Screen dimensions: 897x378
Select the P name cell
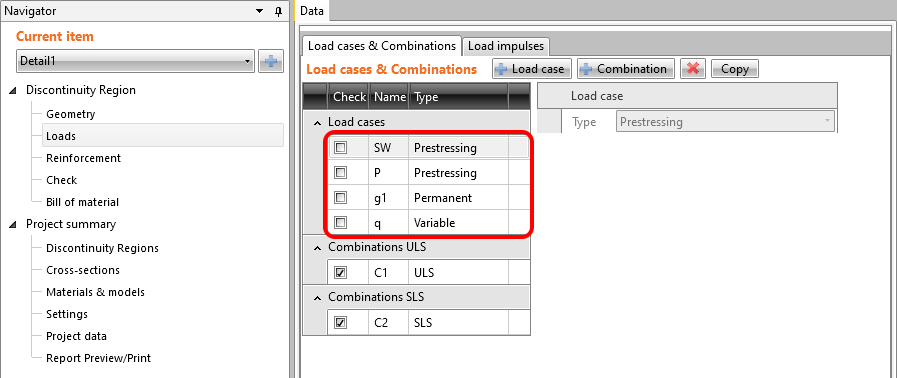(388, 173)
